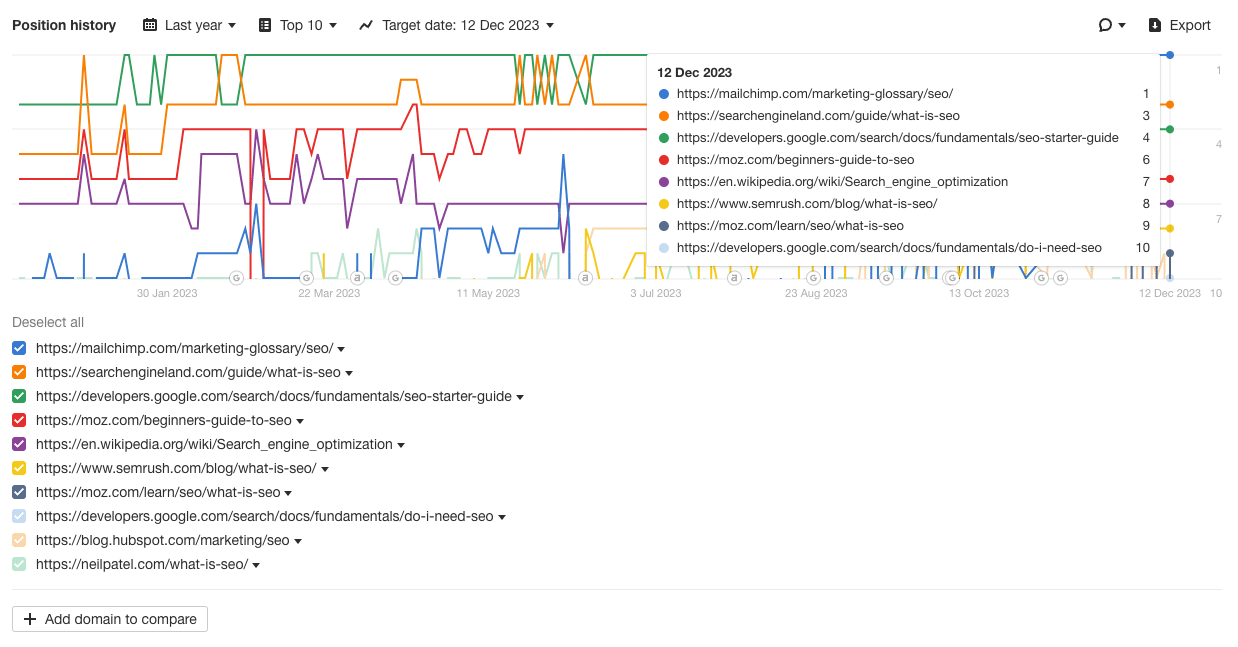This screenshot has width=1238, height=647.
Task: Toggle the neilpatel.com what-is-seo checkbox
Action: click(19, 564)
